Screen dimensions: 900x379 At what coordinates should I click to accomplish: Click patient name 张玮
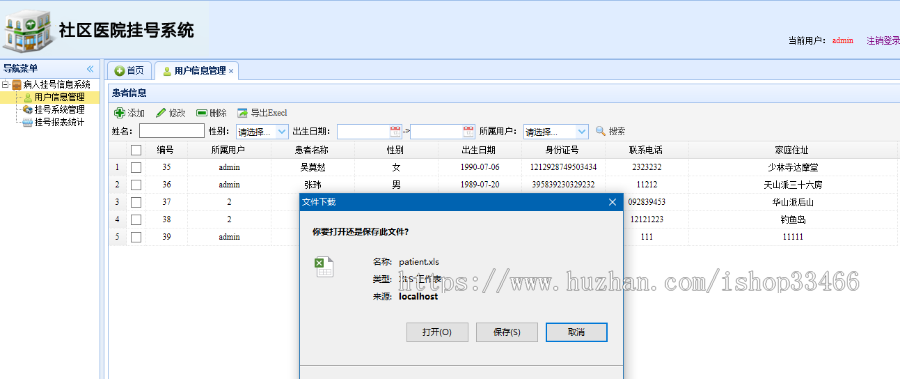(x=313, y=185)
